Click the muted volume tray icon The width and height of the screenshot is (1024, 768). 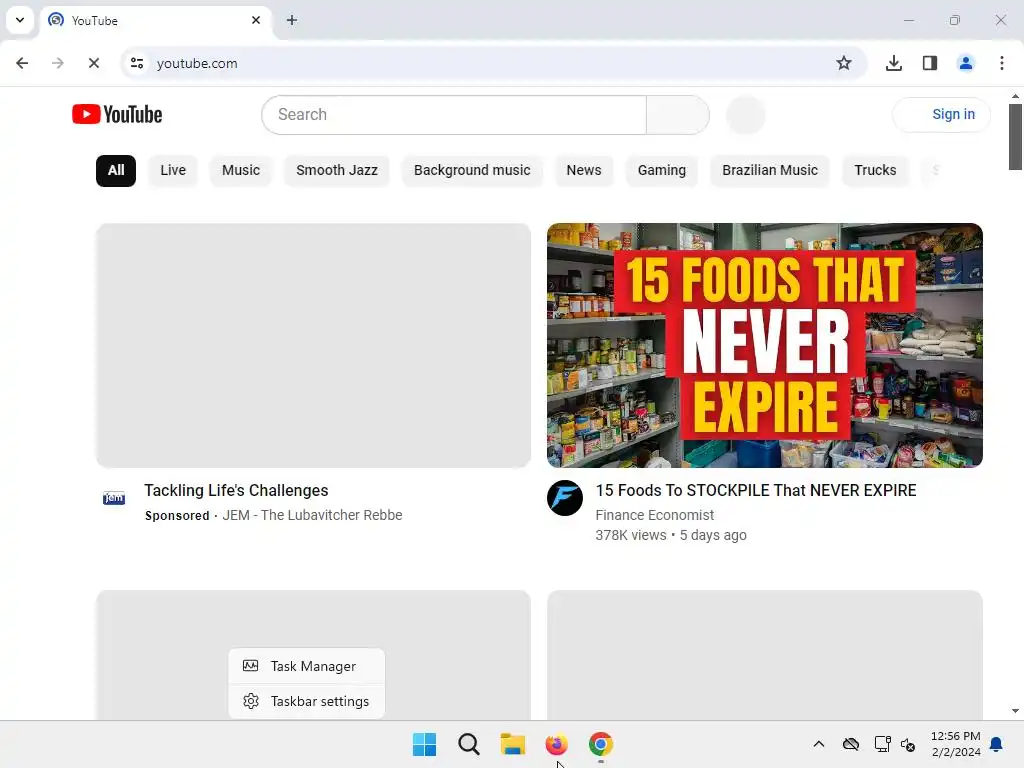908,744
